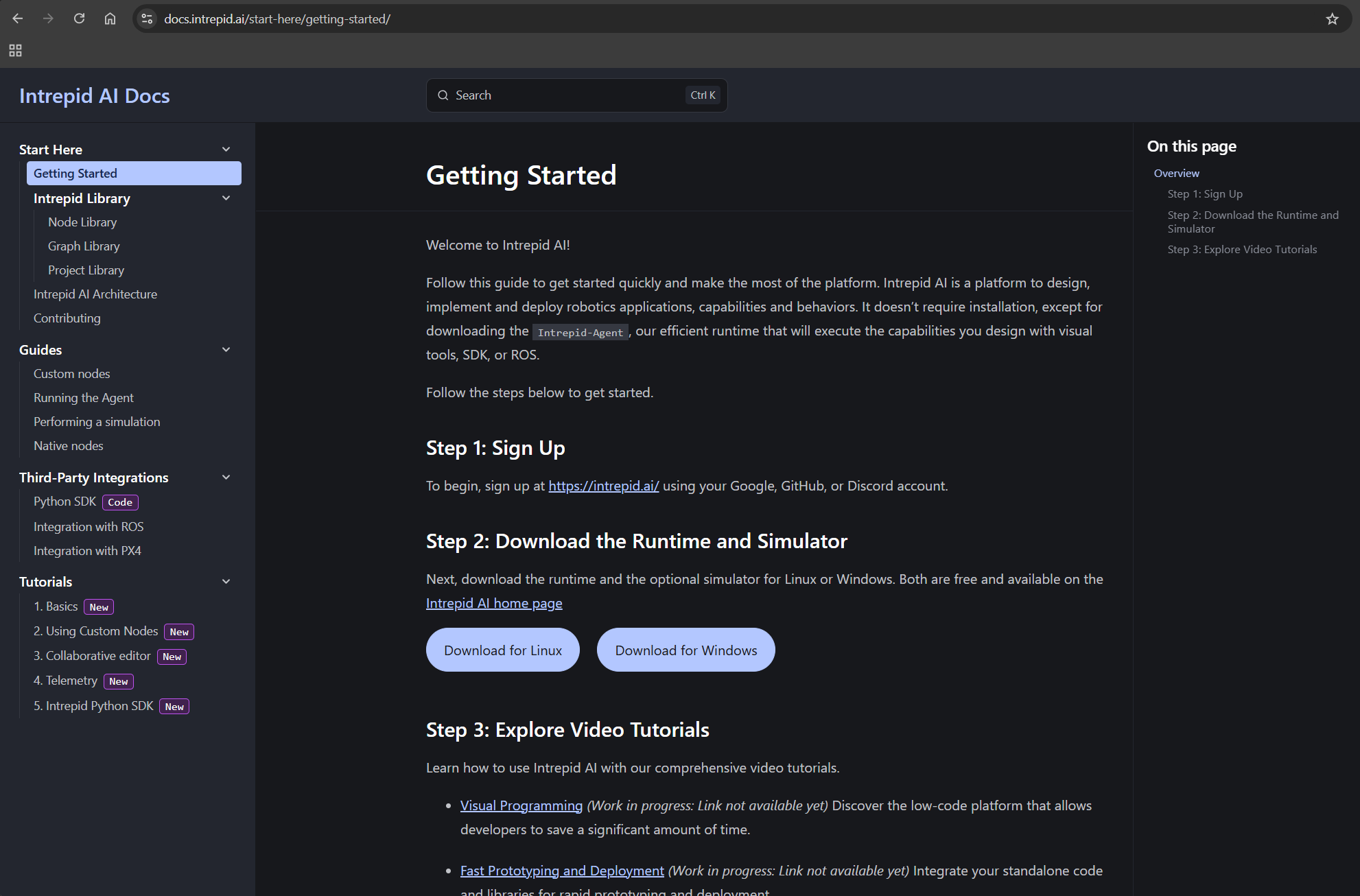Click the browser forward arrow
Viewport: 1360px width, 896px height.
click(48, 19)
